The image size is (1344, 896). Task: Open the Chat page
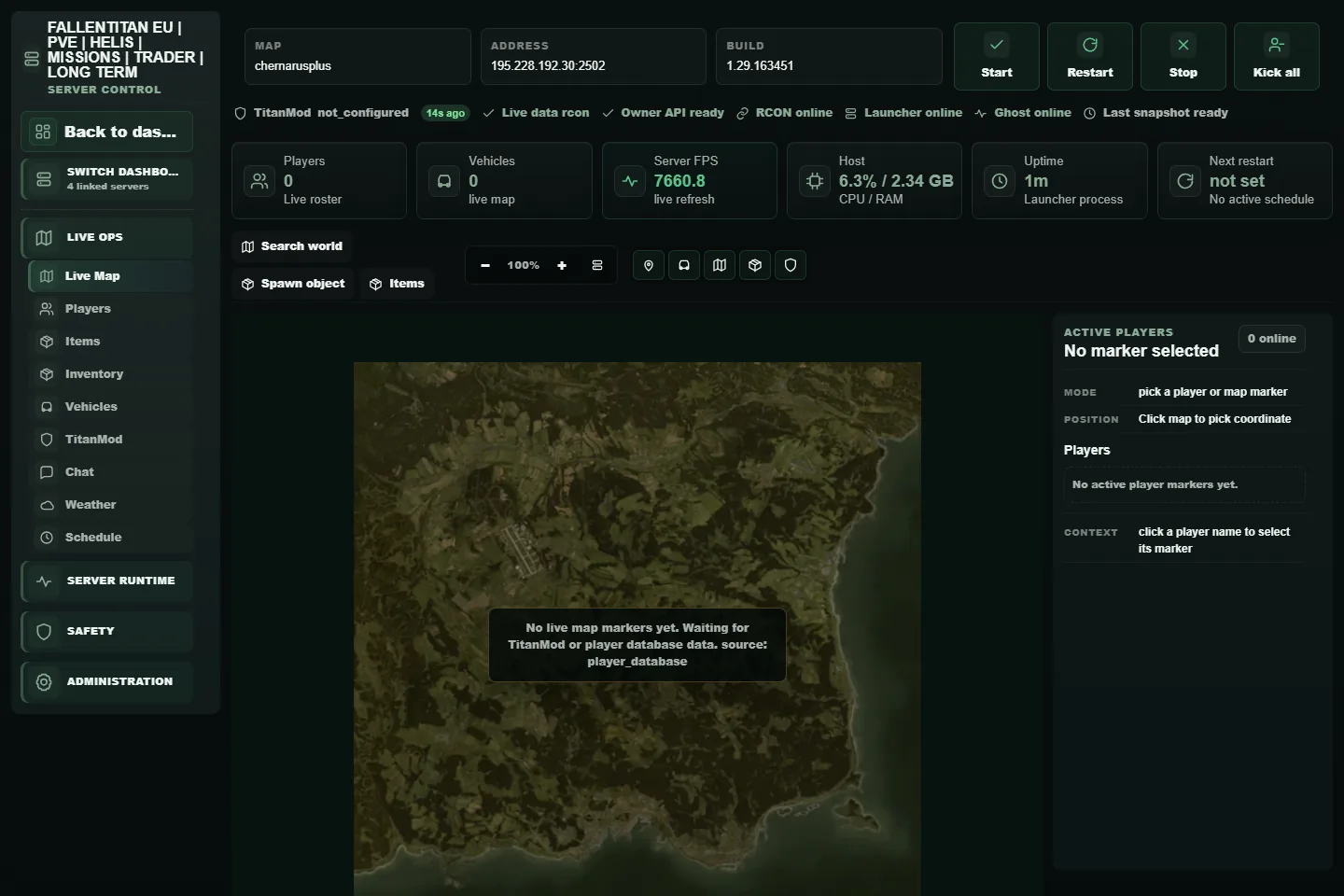click(110, 472)
